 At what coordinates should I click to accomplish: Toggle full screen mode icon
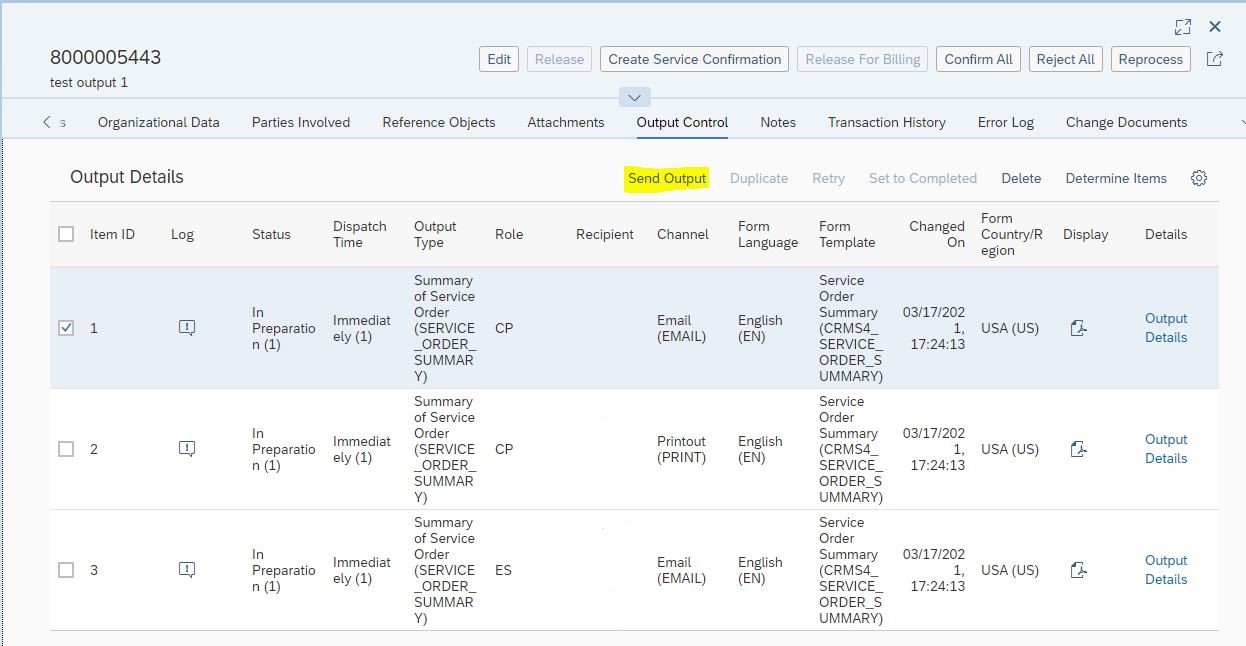pyautogui.click(x=1183, y=27)
